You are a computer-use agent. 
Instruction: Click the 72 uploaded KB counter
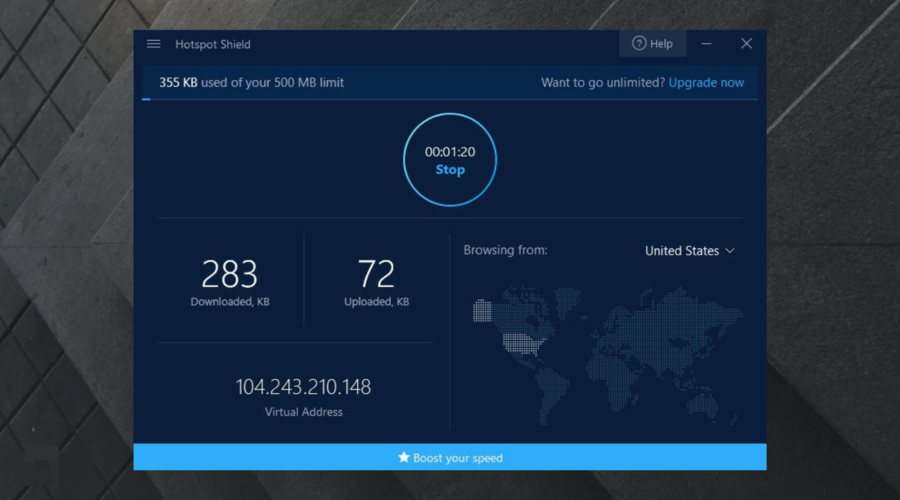click(376, 274)
